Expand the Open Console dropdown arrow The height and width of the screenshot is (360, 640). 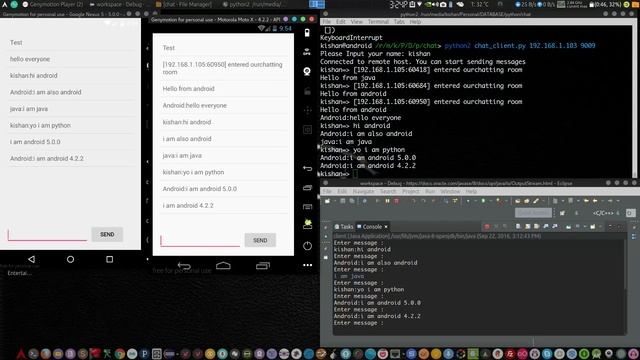click(599, 227)
